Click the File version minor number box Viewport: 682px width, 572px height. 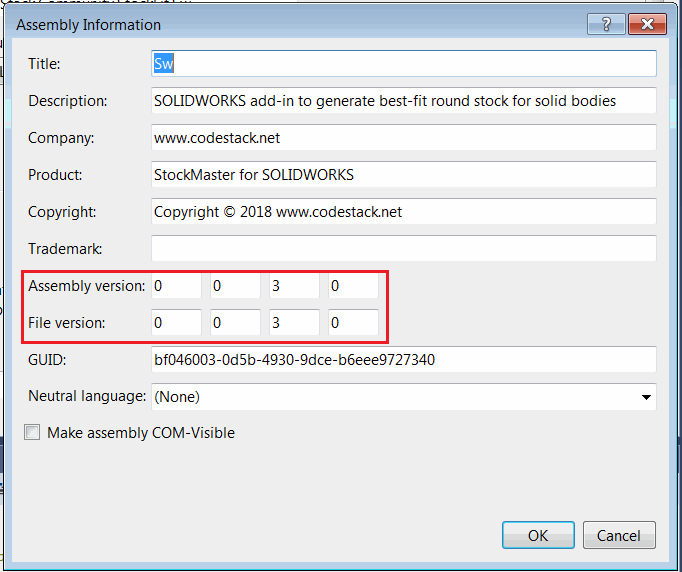coord(235,323)
